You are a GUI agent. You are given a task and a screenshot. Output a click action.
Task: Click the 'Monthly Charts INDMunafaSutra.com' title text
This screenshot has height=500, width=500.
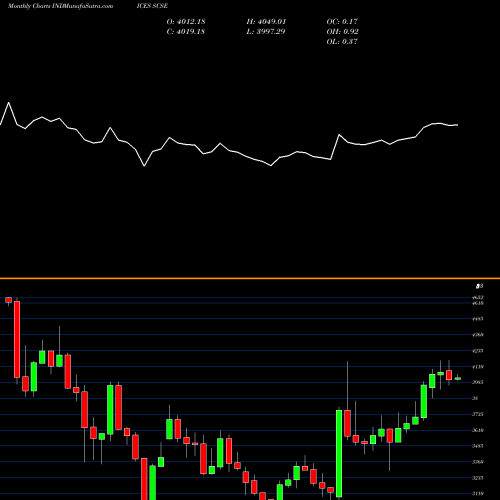click(60, 6)
